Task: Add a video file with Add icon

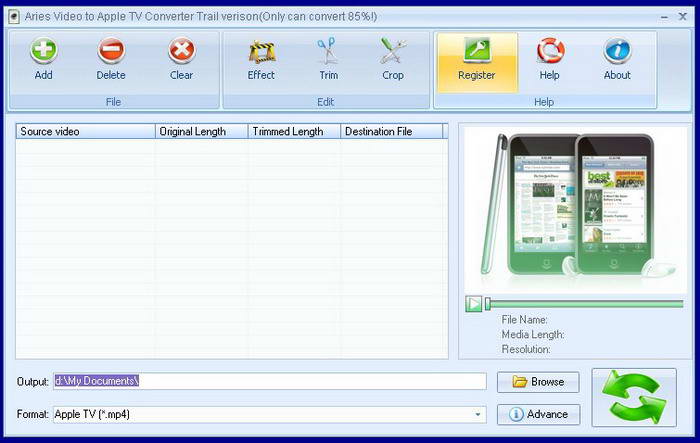Action: coord(43,60)
